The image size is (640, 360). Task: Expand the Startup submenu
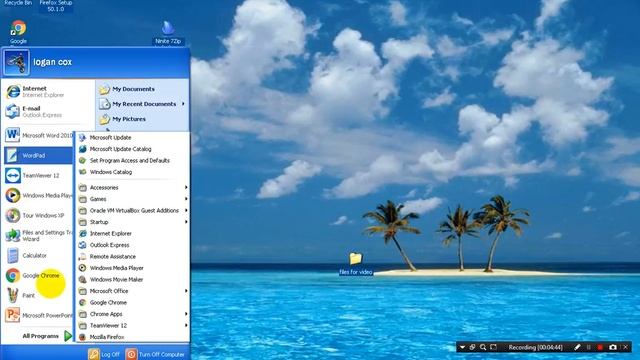point(133,222)
